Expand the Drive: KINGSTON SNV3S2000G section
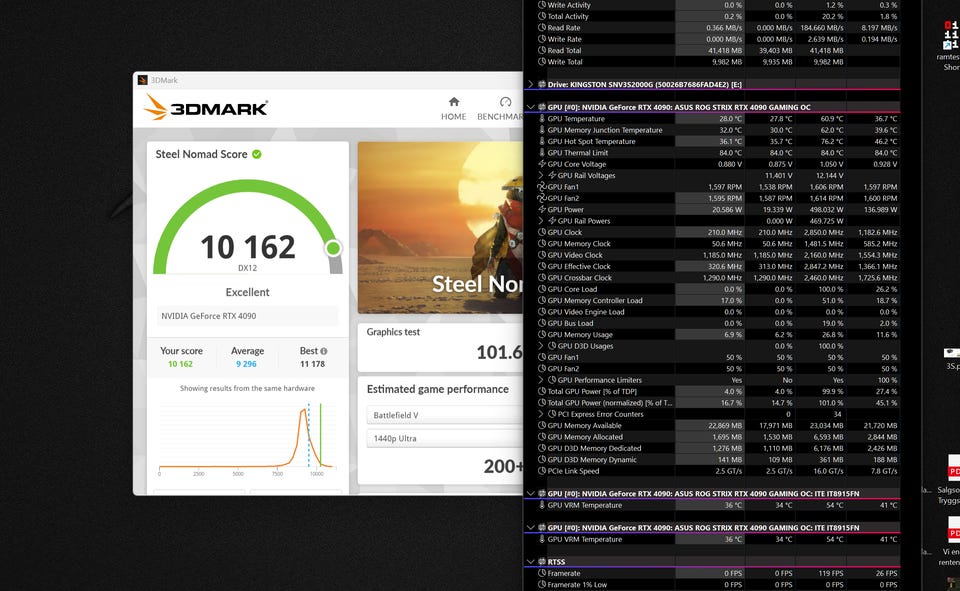Image resolution: width=960 pixels, height=591 pixels. [x=531, y=85]
